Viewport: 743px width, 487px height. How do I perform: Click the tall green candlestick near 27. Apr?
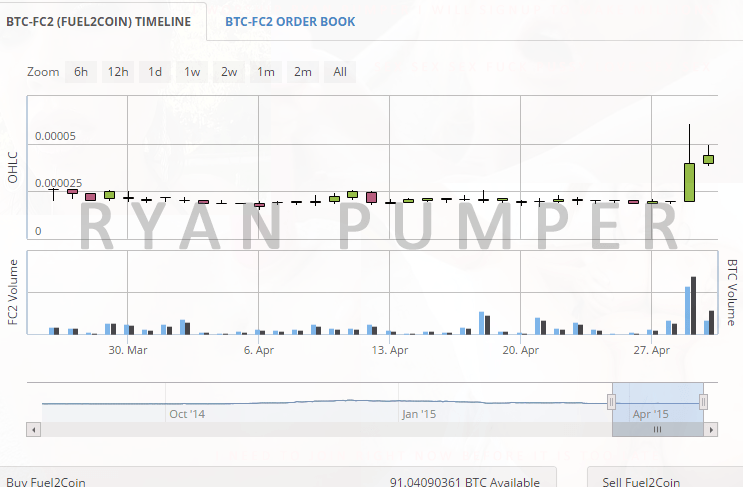click(689, 182)
